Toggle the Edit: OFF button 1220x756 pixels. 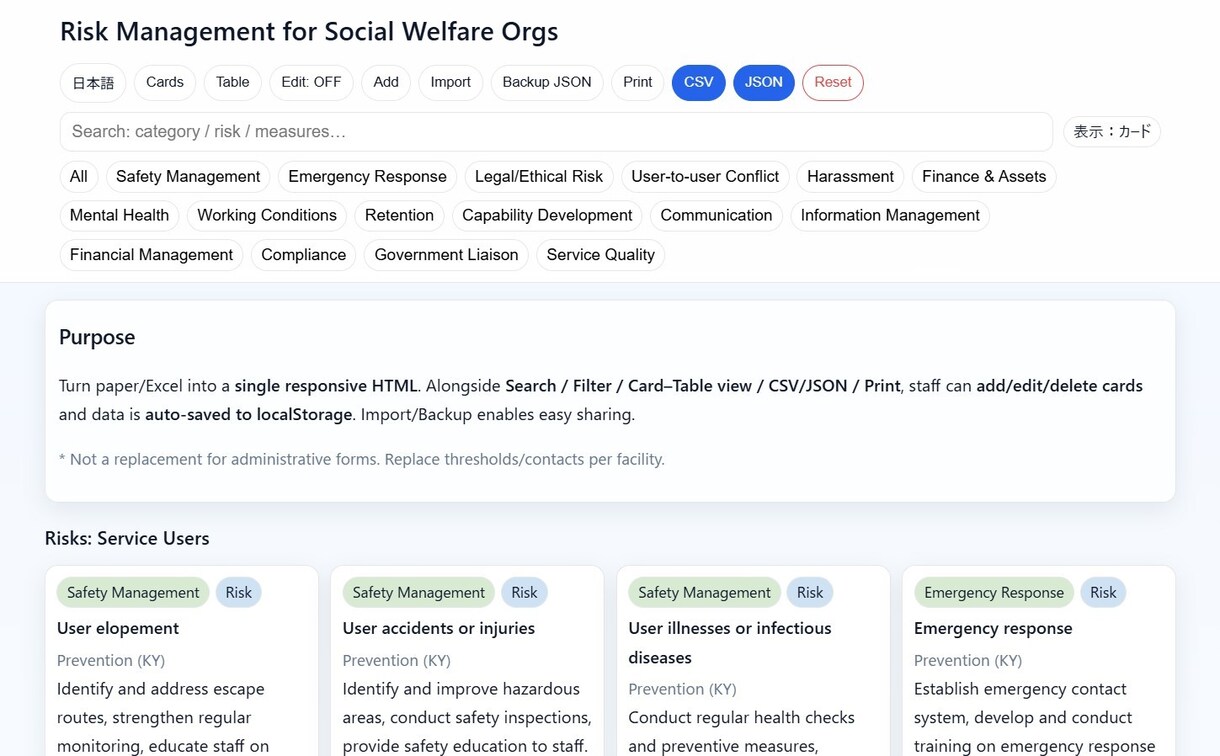(x=311, y=83)
